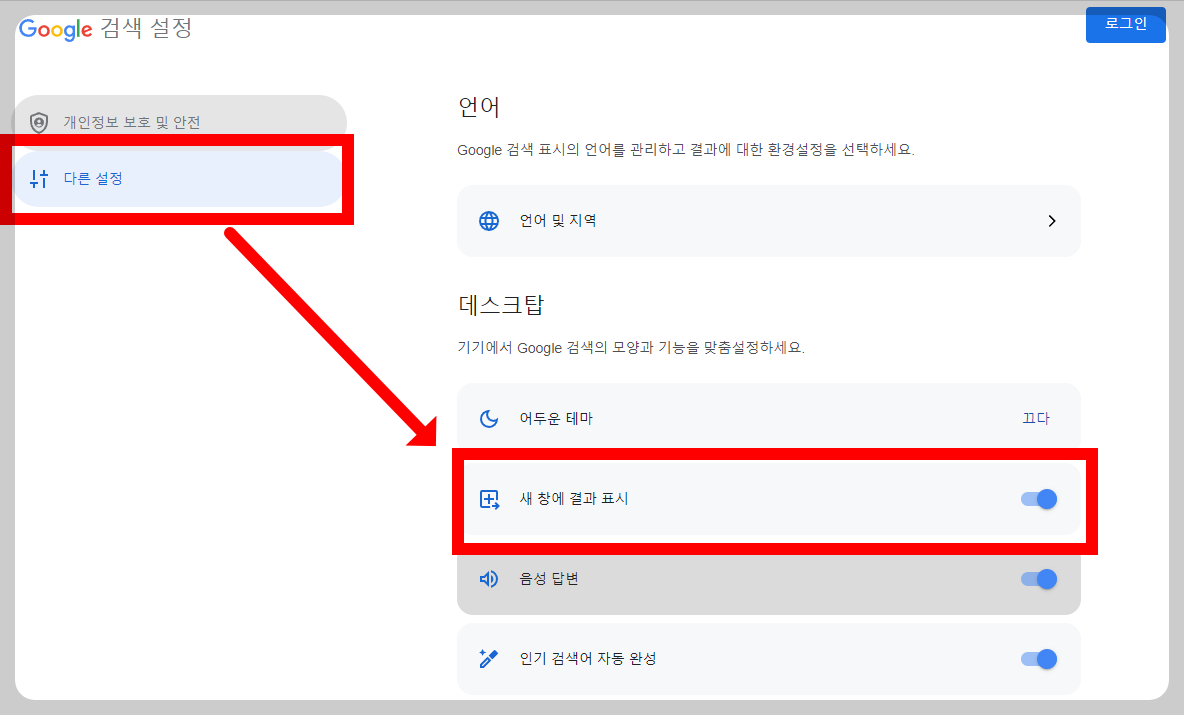Open the 언어 및 지역 settings row

[x=768, y=221]
